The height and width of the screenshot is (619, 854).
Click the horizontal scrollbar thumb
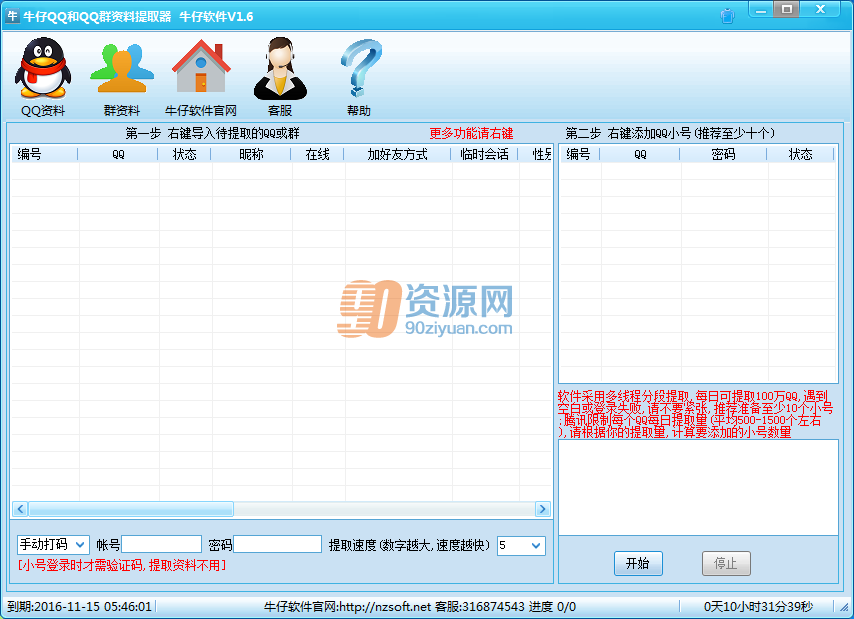[131, 509]
